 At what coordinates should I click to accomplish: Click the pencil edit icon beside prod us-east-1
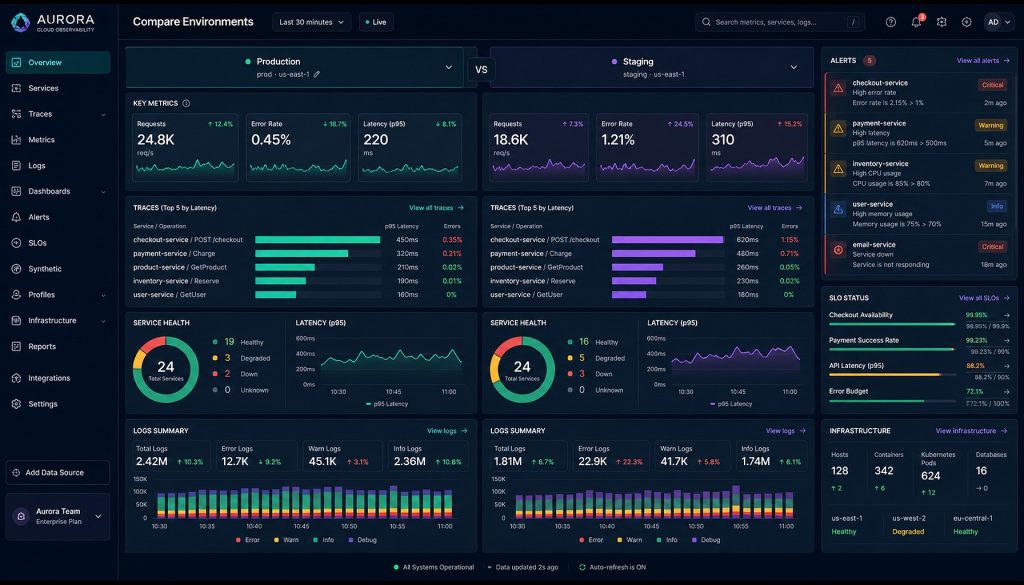tap(317, 74)
